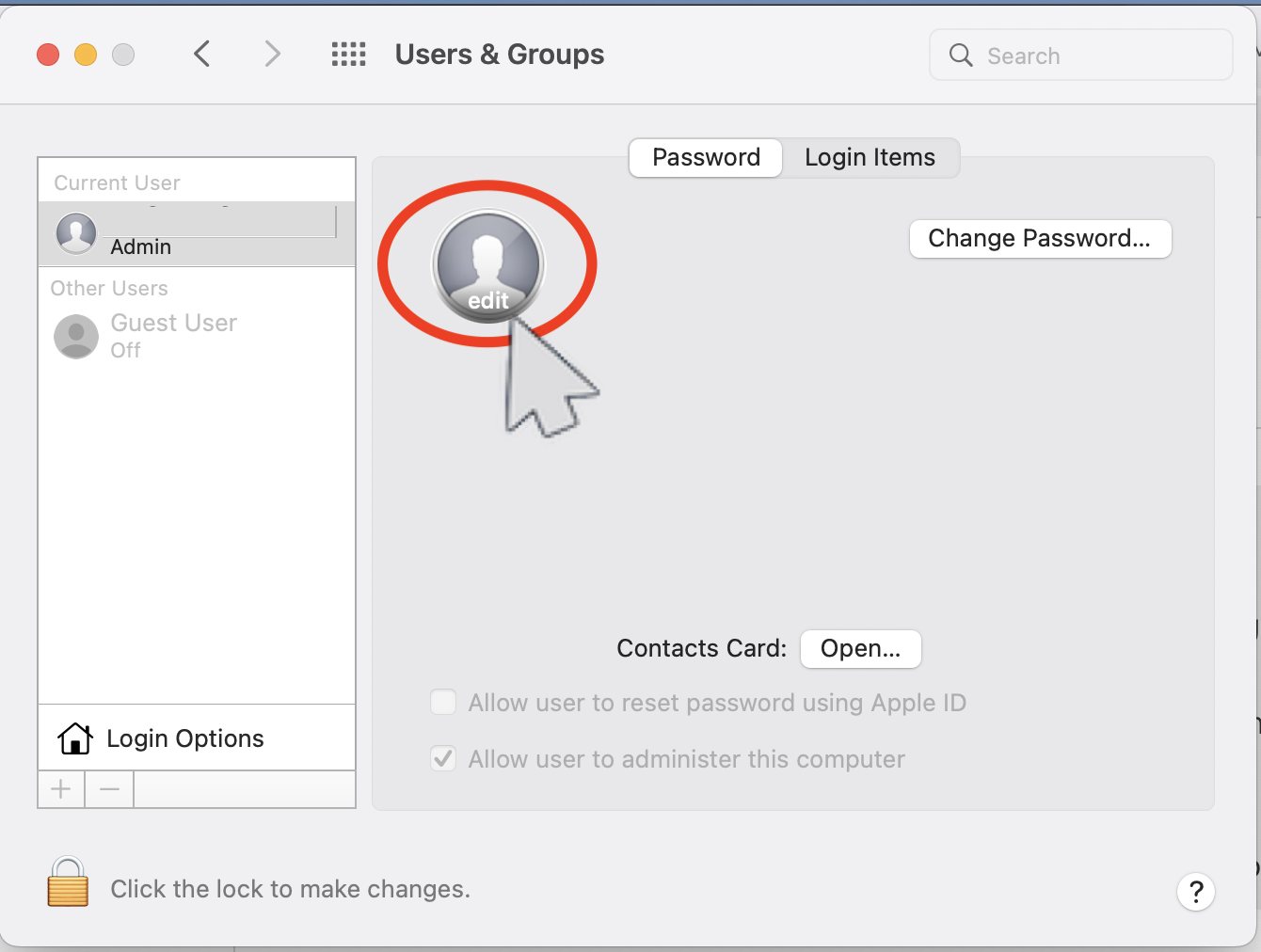Click the Login Options house icon

tap(75, 738)
